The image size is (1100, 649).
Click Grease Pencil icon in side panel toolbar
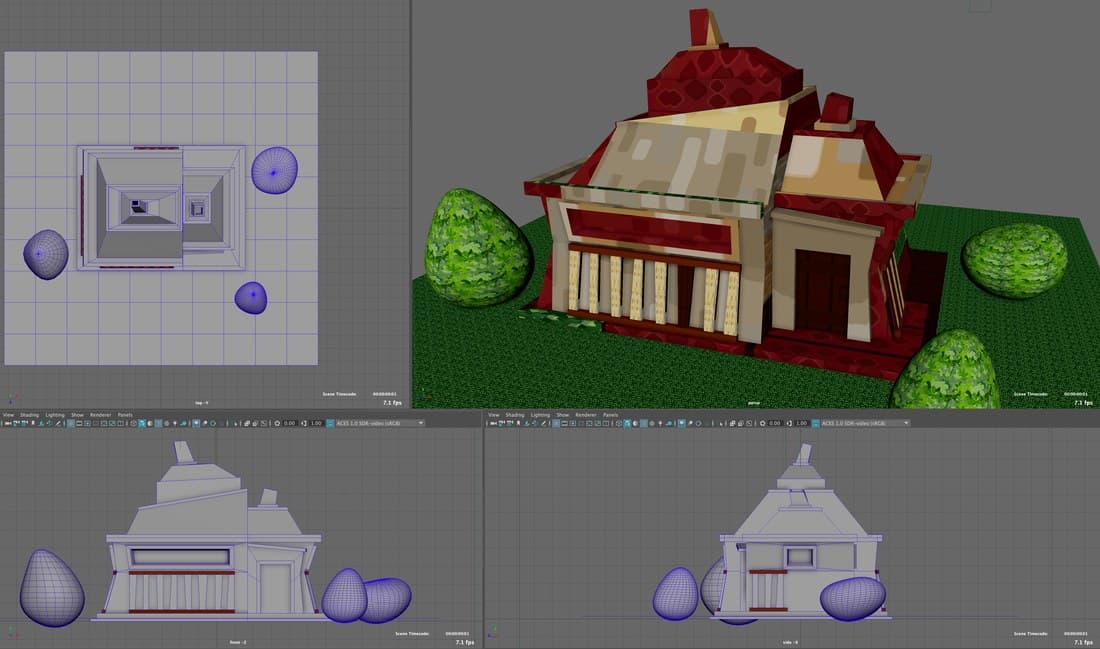tap(543, 423)
